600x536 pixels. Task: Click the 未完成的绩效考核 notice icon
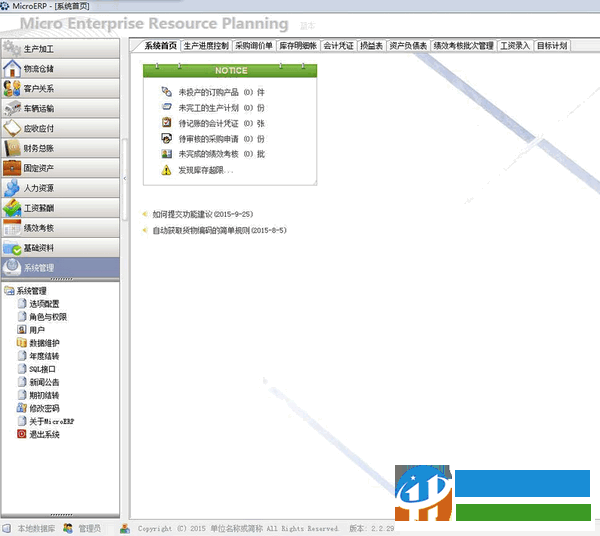point(166,154)
